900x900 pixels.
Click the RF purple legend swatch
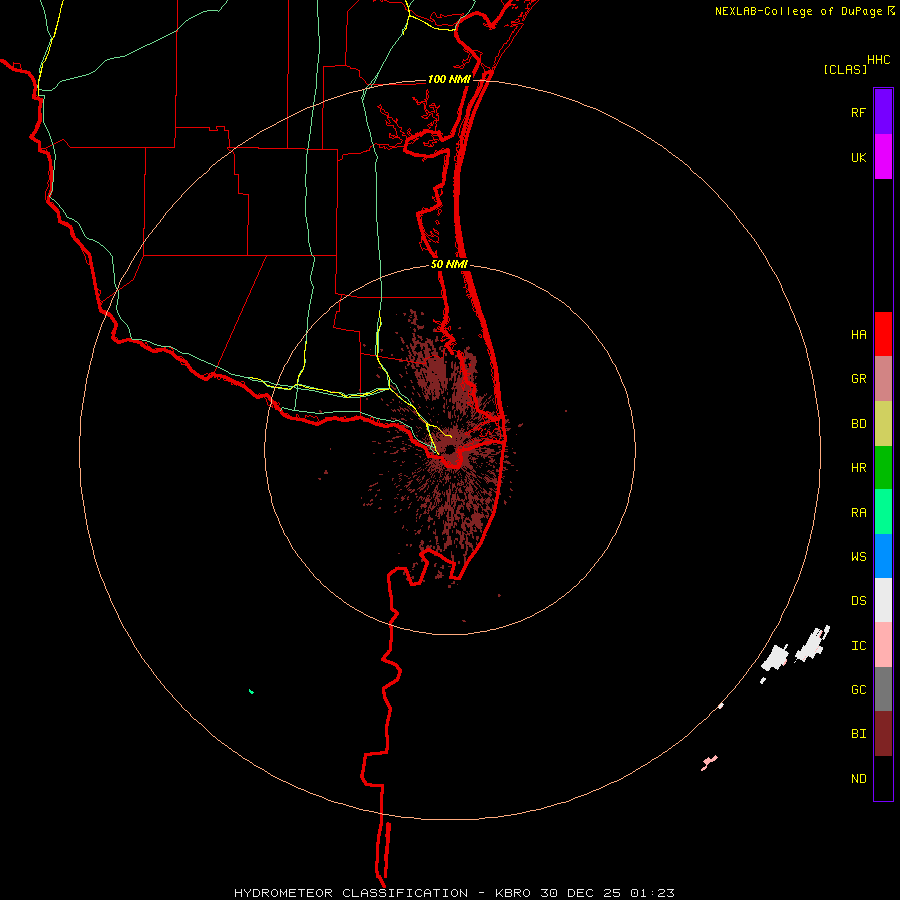click(x=883, y=112)
